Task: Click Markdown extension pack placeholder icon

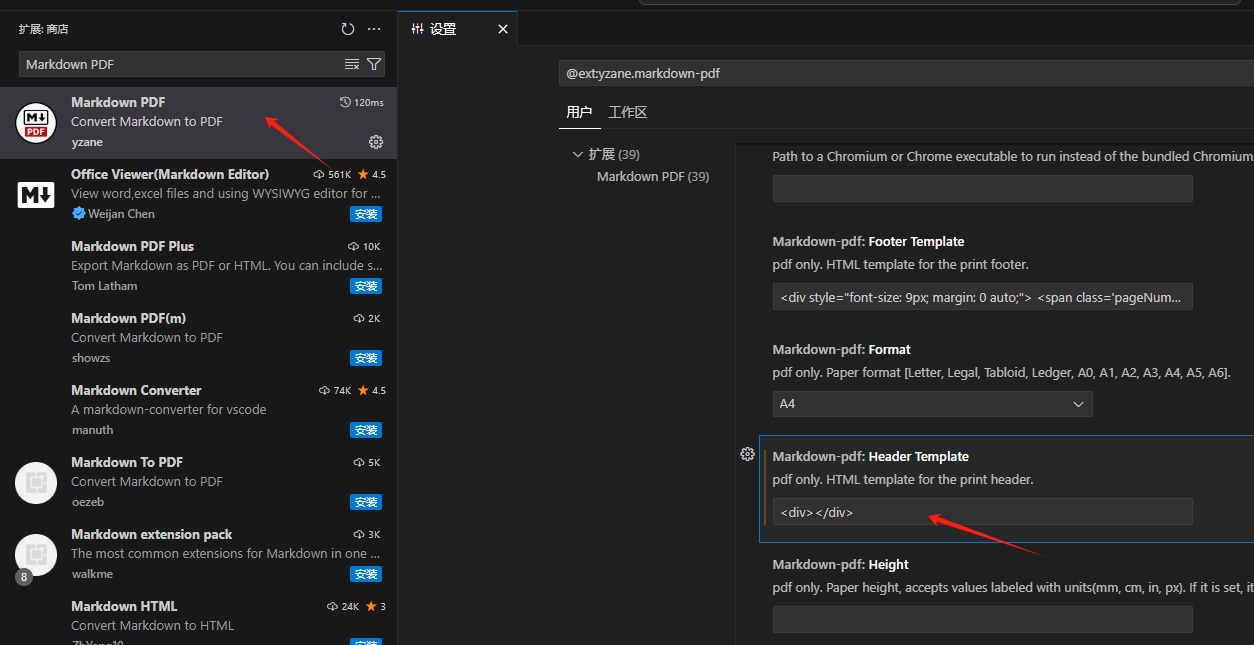Action: pos(36,554)
